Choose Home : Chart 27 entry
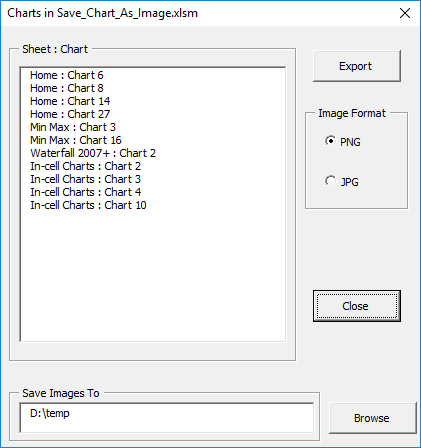Image resolution: width=421 pixels, height=448 pixels. tap(153, 114)
